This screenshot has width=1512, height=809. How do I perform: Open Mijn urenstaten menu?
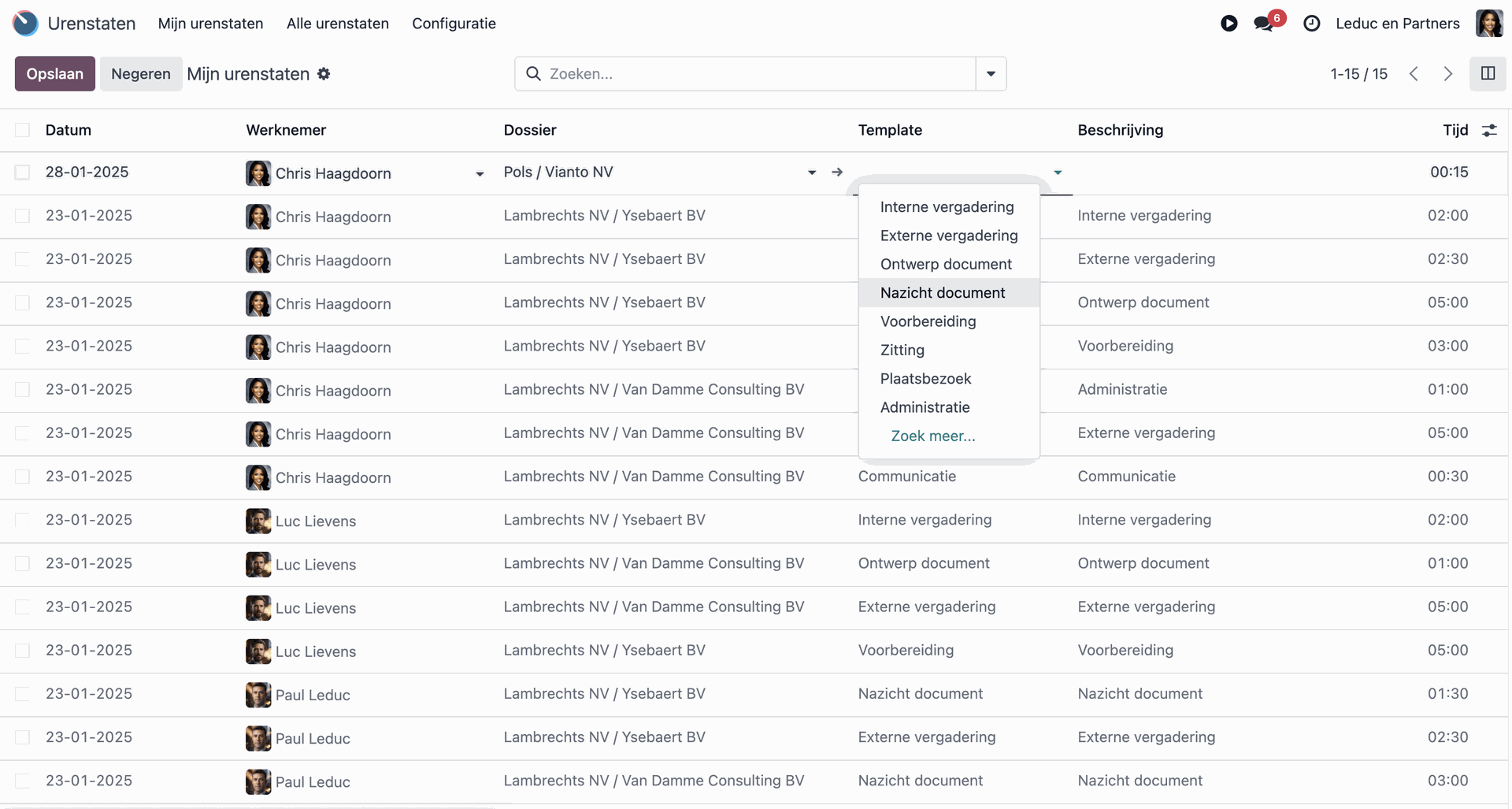click(x=210, y=24)
